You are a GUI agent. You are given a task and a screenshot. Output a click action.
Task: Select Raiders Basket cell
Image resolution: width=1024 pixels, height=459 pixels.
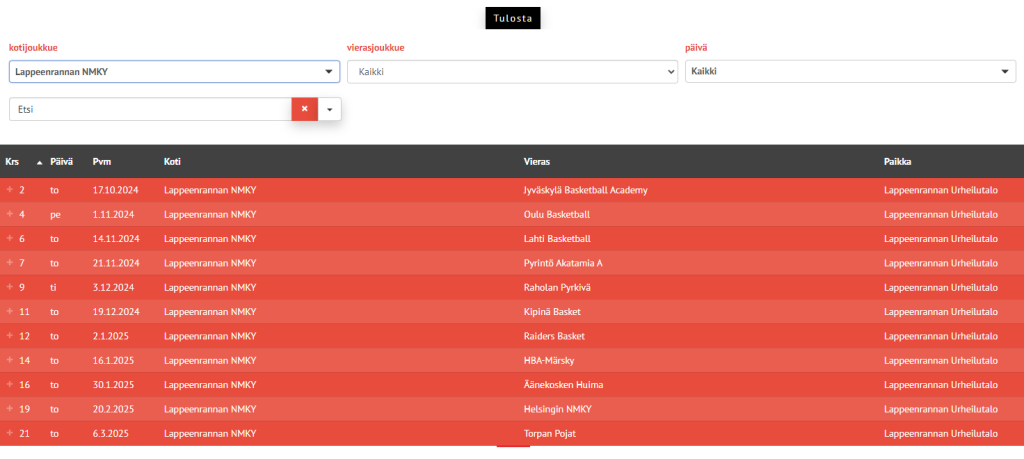(554, 336)
